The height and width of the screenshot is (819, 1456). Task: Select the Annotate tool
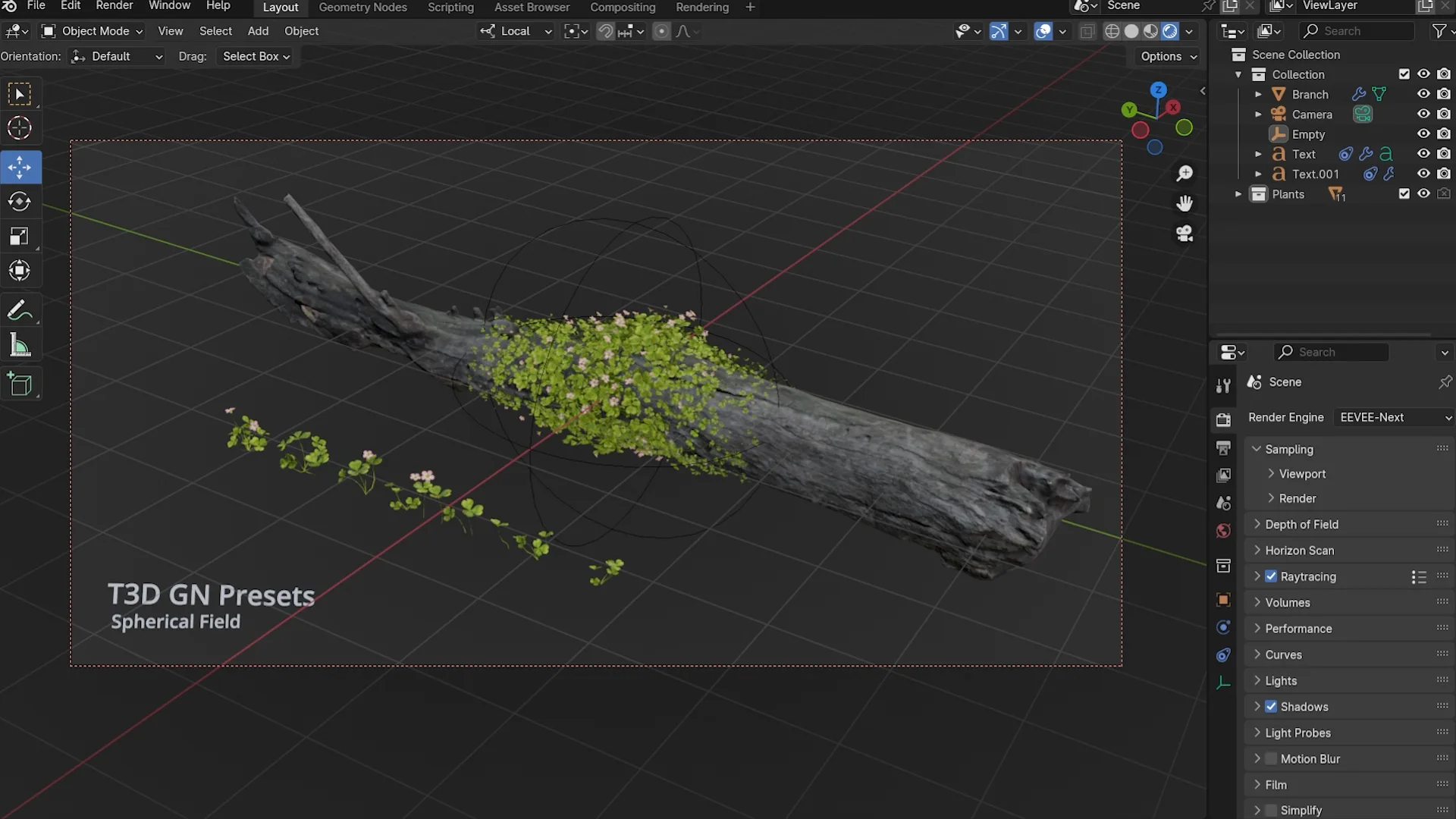click(20, 310)
